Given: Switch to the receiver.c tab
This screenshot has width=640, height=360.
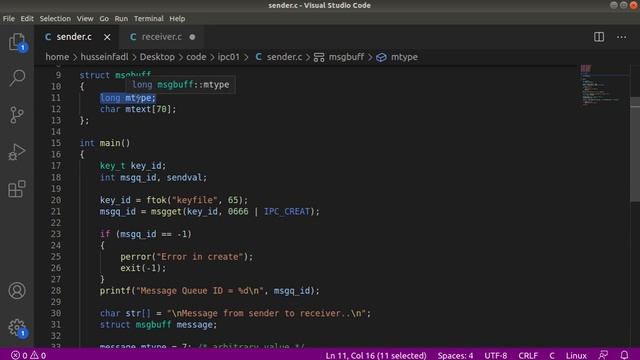Looking at the screenshot, I should point(162,37).
